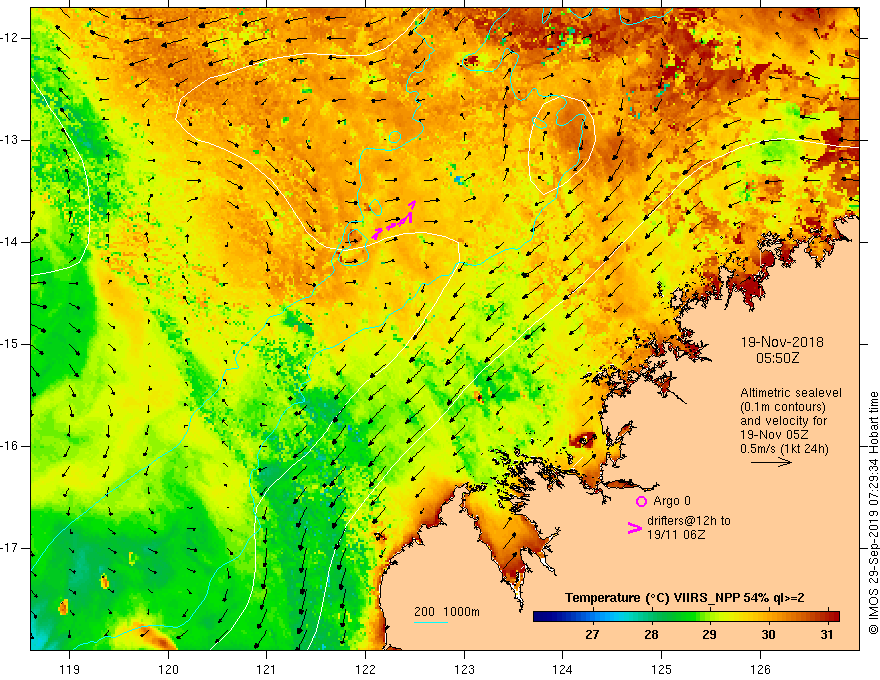This screenshot has width=880, height=680.
Task: Click the 31 colorbar tick label
Action: point(826,635)
